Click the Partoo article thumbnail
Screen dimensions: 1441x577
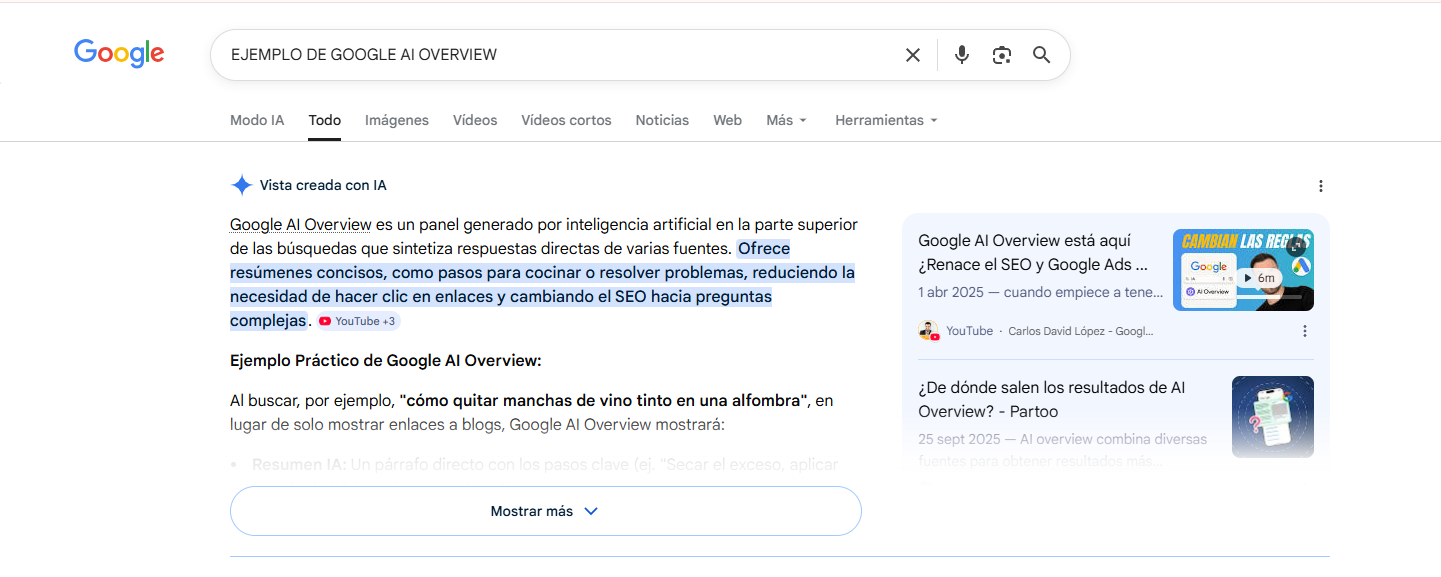click(1273, 417)
